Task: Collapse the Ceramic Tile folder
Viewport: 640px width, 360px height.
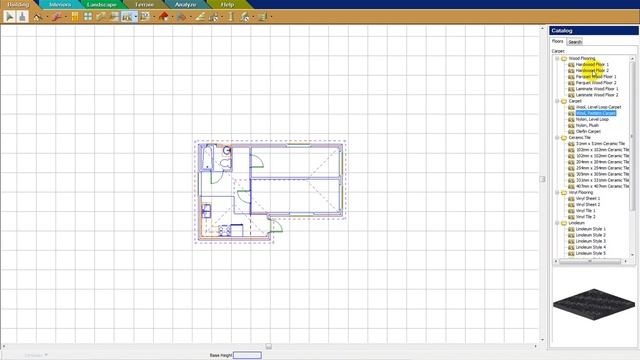Action: [557, 138]
